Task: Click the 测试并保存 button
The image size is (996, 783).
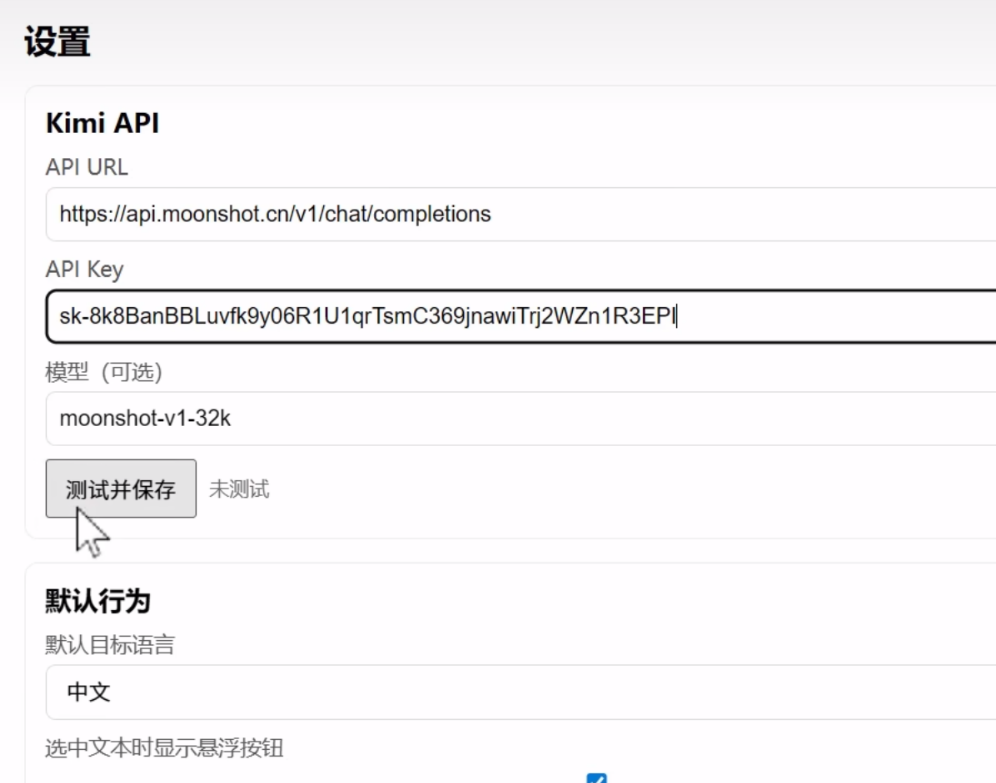Action: pyautogui.click(x=121, y=488)
